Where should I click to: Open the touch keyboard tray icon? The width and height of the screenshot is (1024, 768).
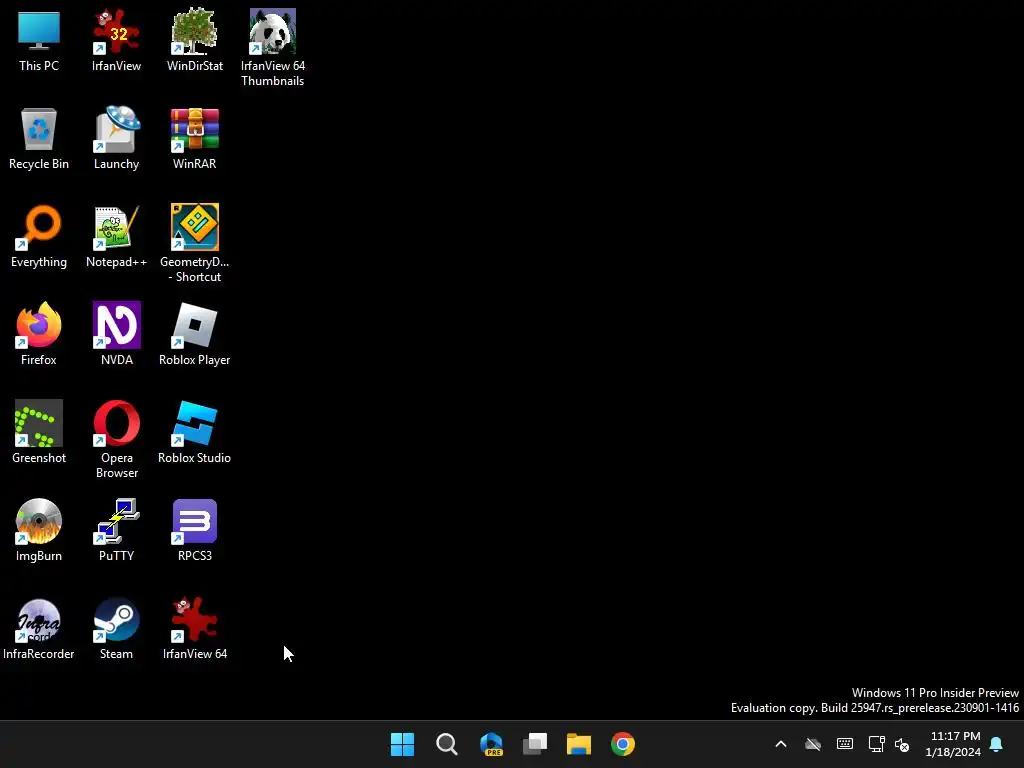point(844,744)
